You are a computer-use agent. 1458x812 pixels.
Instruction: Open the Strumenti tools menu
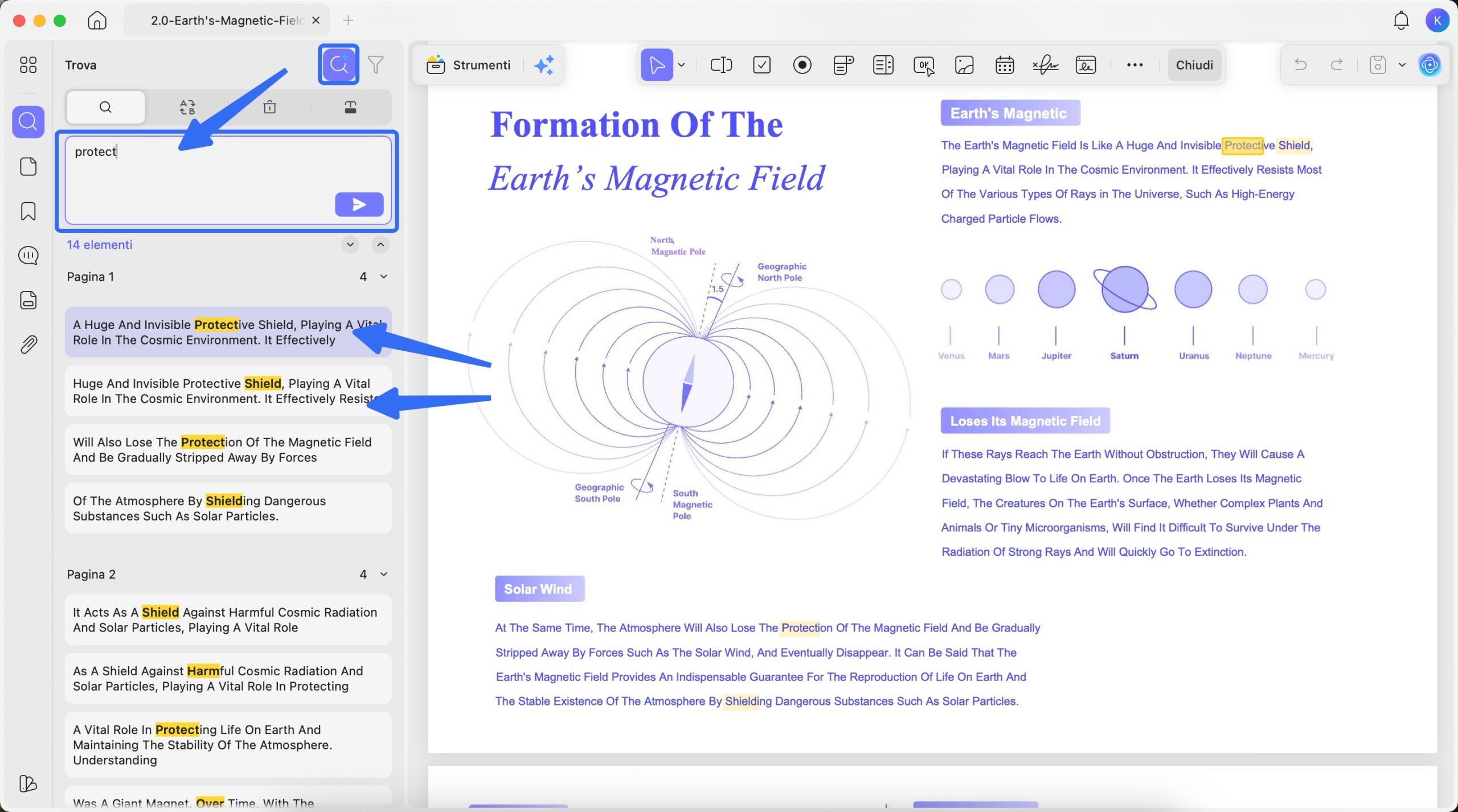469,65
